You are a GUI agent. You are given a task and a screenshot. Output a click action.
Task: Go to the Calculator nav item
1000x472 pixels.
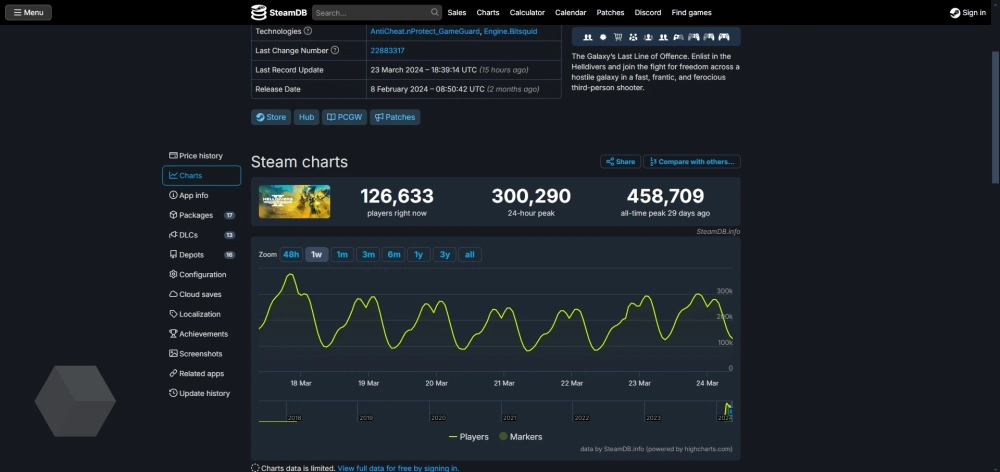click(x=527, y=13)
